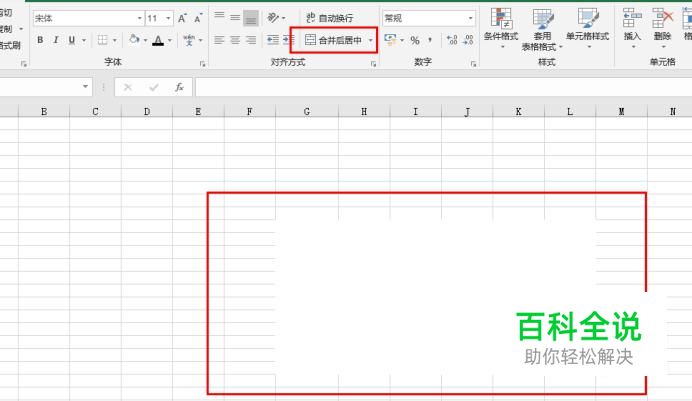
Task: Apply font color with the A icon
Action: coord(158,41)
